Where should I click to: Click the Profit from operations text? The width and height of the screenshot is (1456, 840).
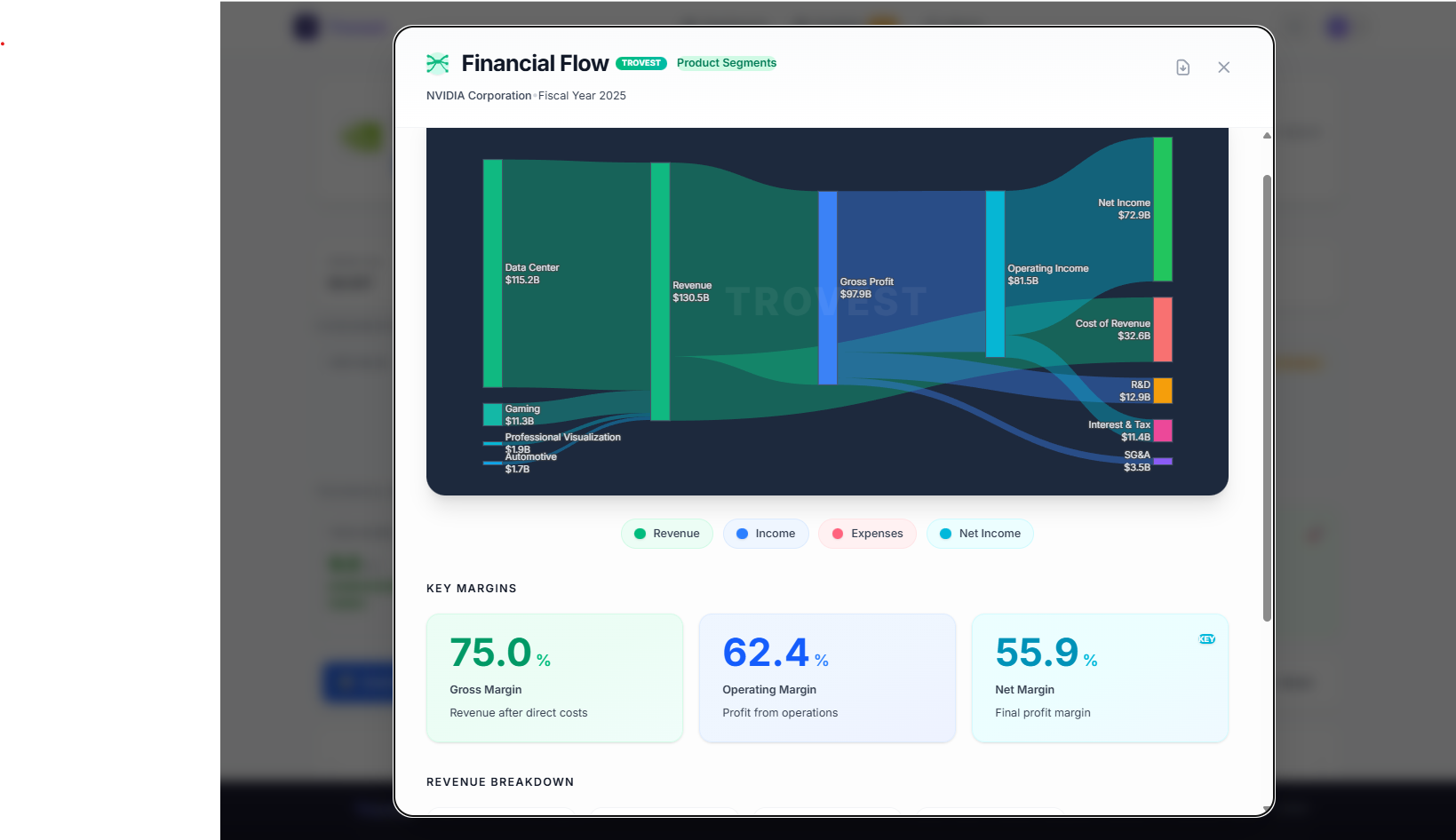click(x=780, y=713)
